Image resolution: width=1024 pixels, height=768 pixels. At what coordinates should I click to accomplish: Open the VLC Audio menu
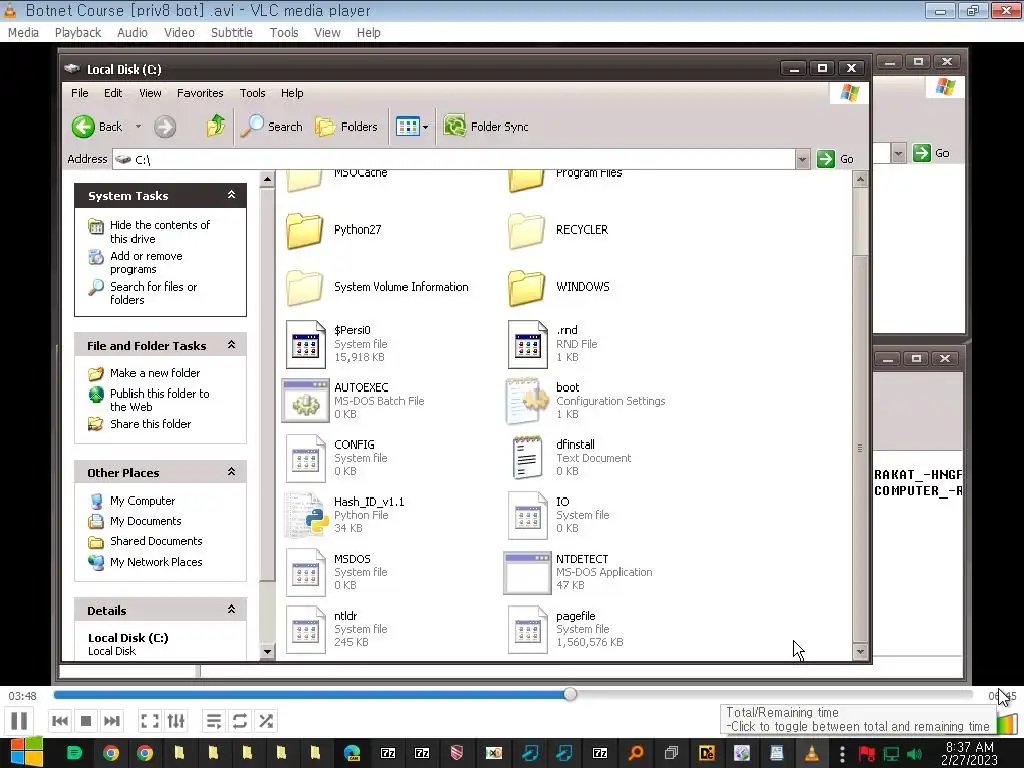[x=132, y=33]
